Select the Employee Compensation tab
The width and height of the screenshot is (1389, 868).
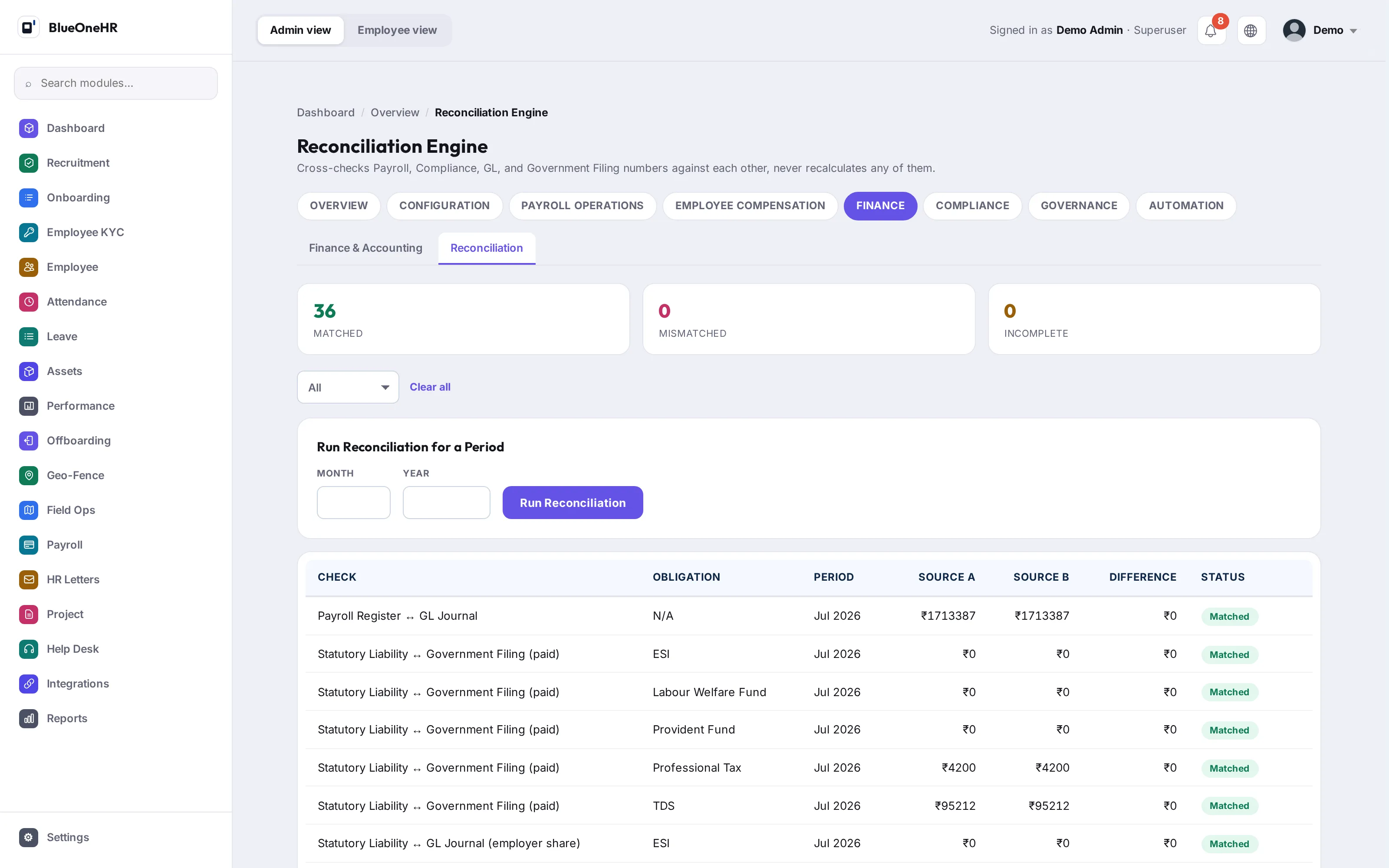click(x=750, y=206)
